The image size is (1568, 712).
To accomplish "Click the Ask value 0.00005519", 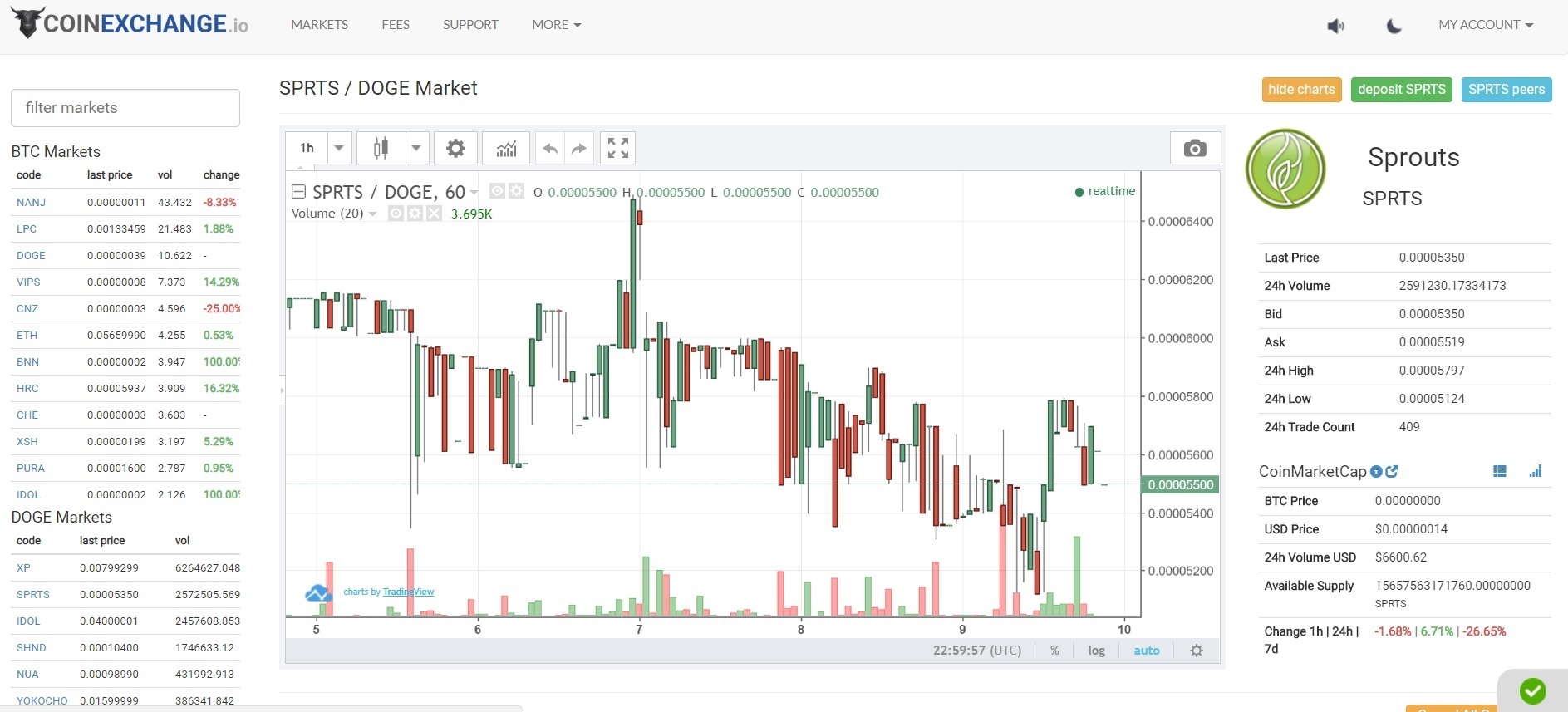I will [1432, 342].
